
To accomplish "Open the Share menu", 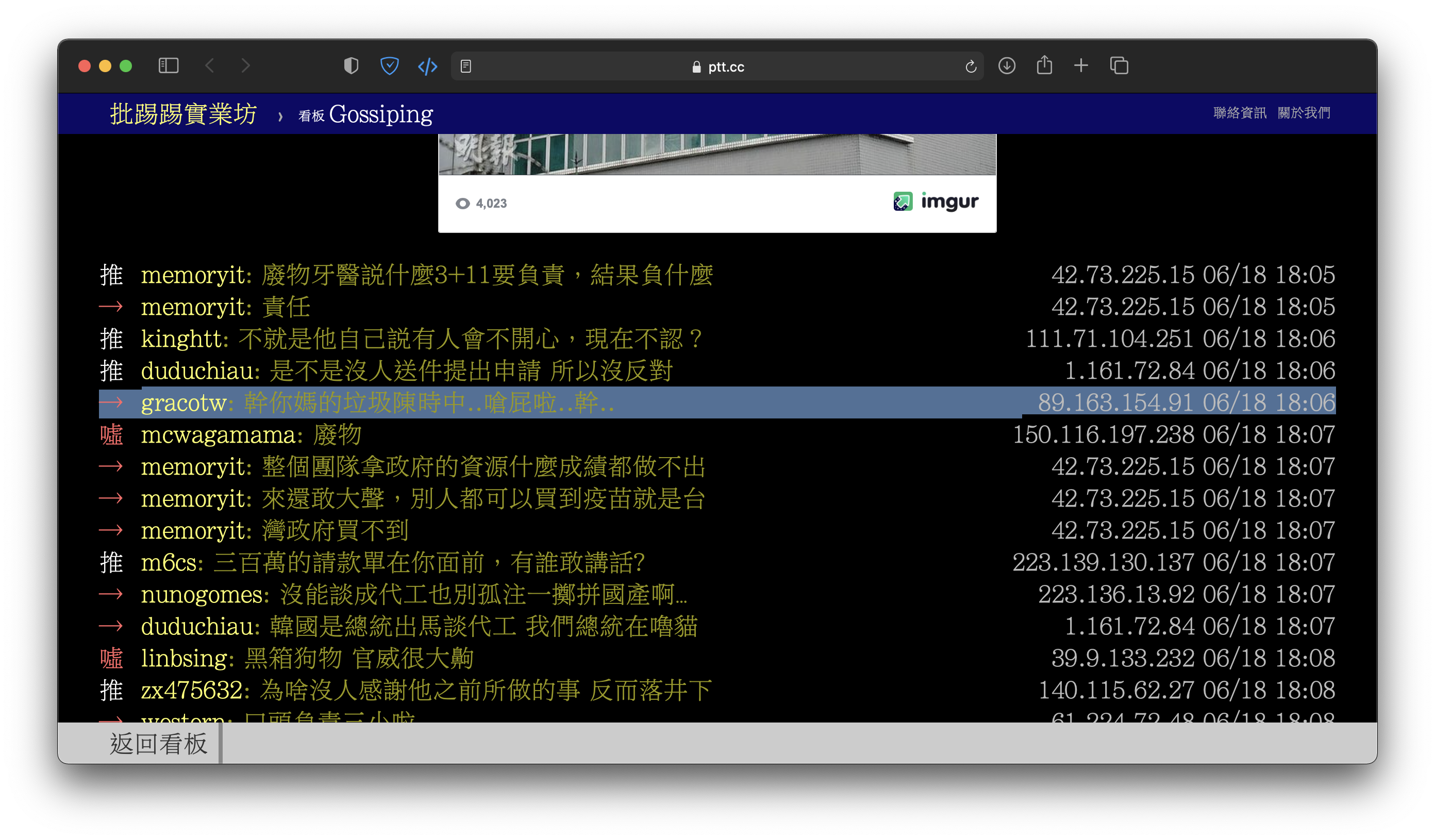I will click(x=1044, y=65).
